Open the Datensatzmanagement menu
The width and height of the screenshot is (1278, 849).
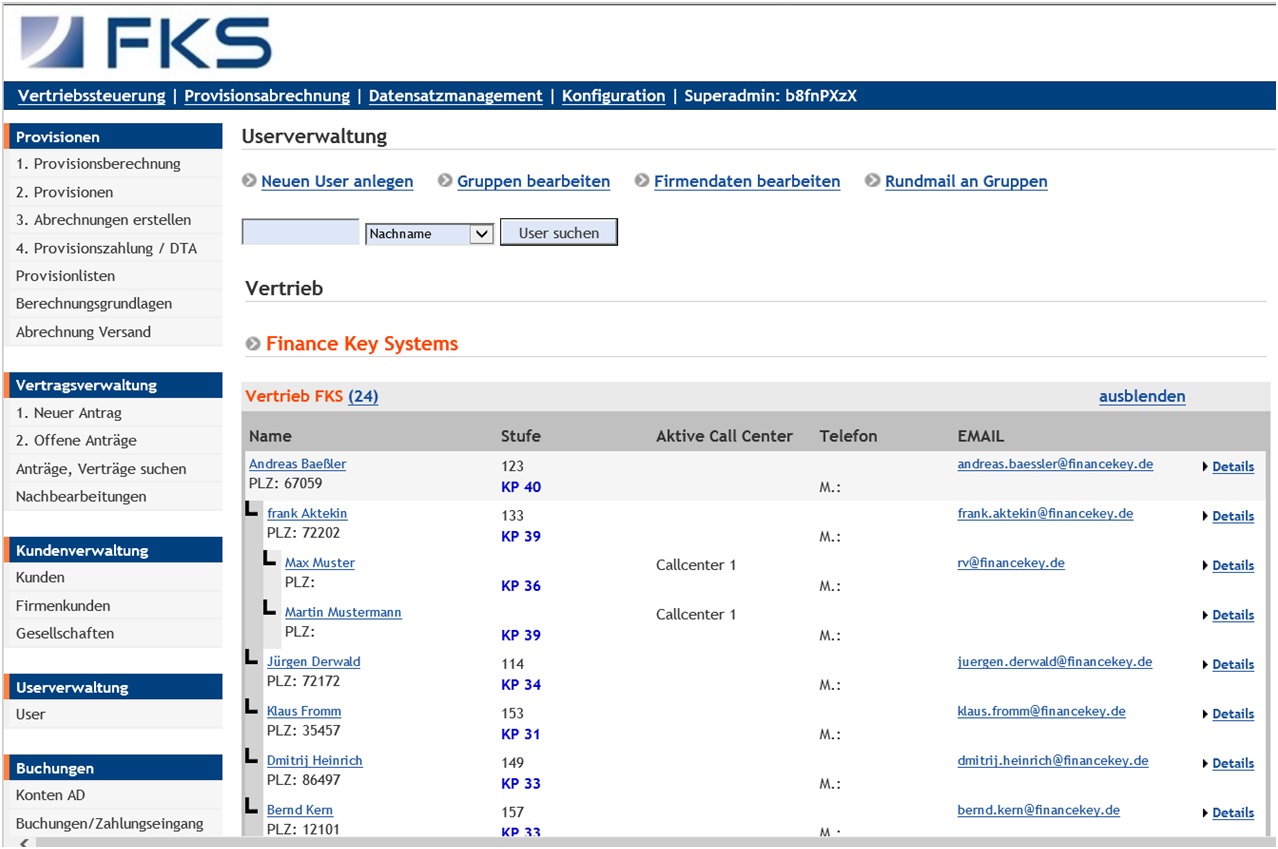tap(455, 96)
